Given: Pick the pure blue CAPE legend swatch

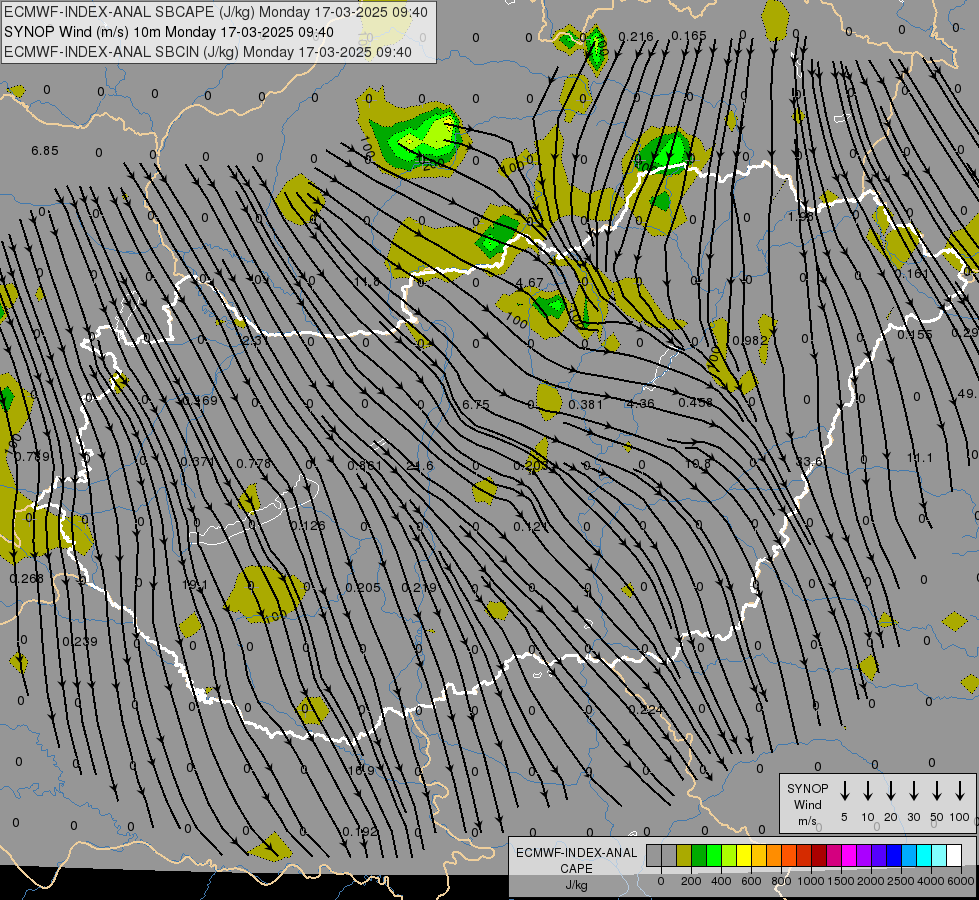Looking at the screenshot, I should point(893,855).
